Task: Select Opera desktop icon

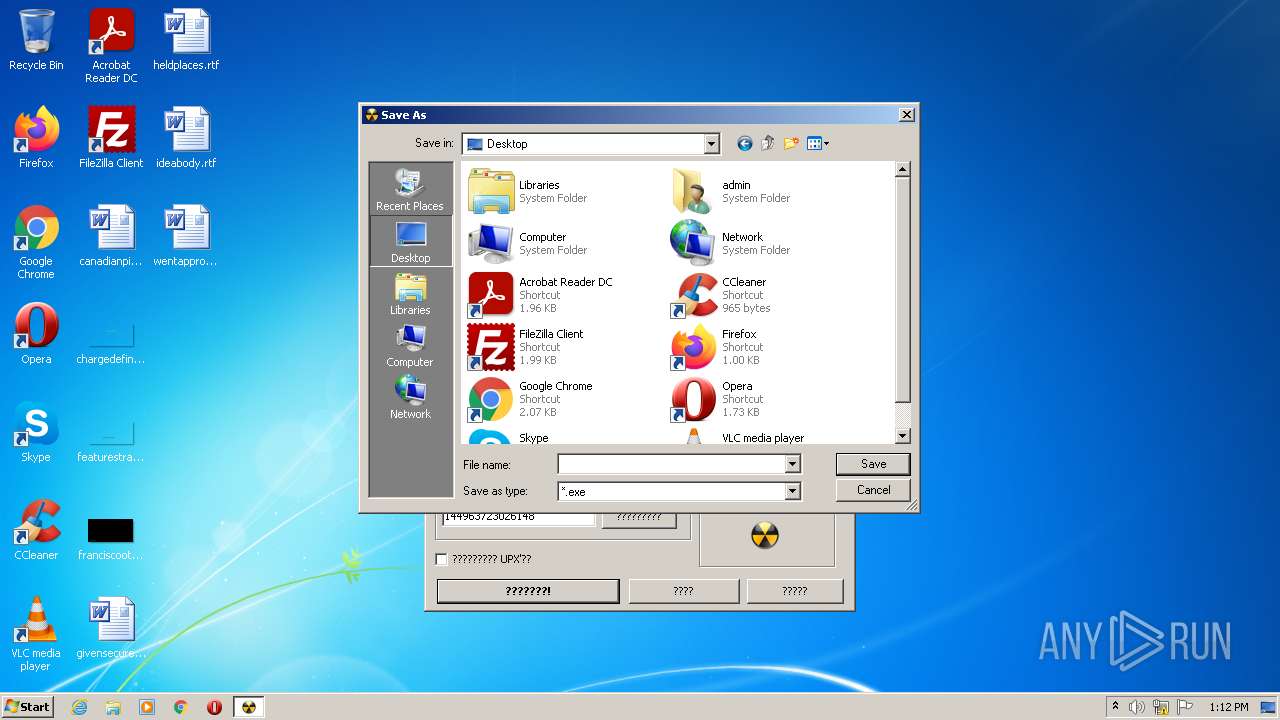Action: point(36,333)
